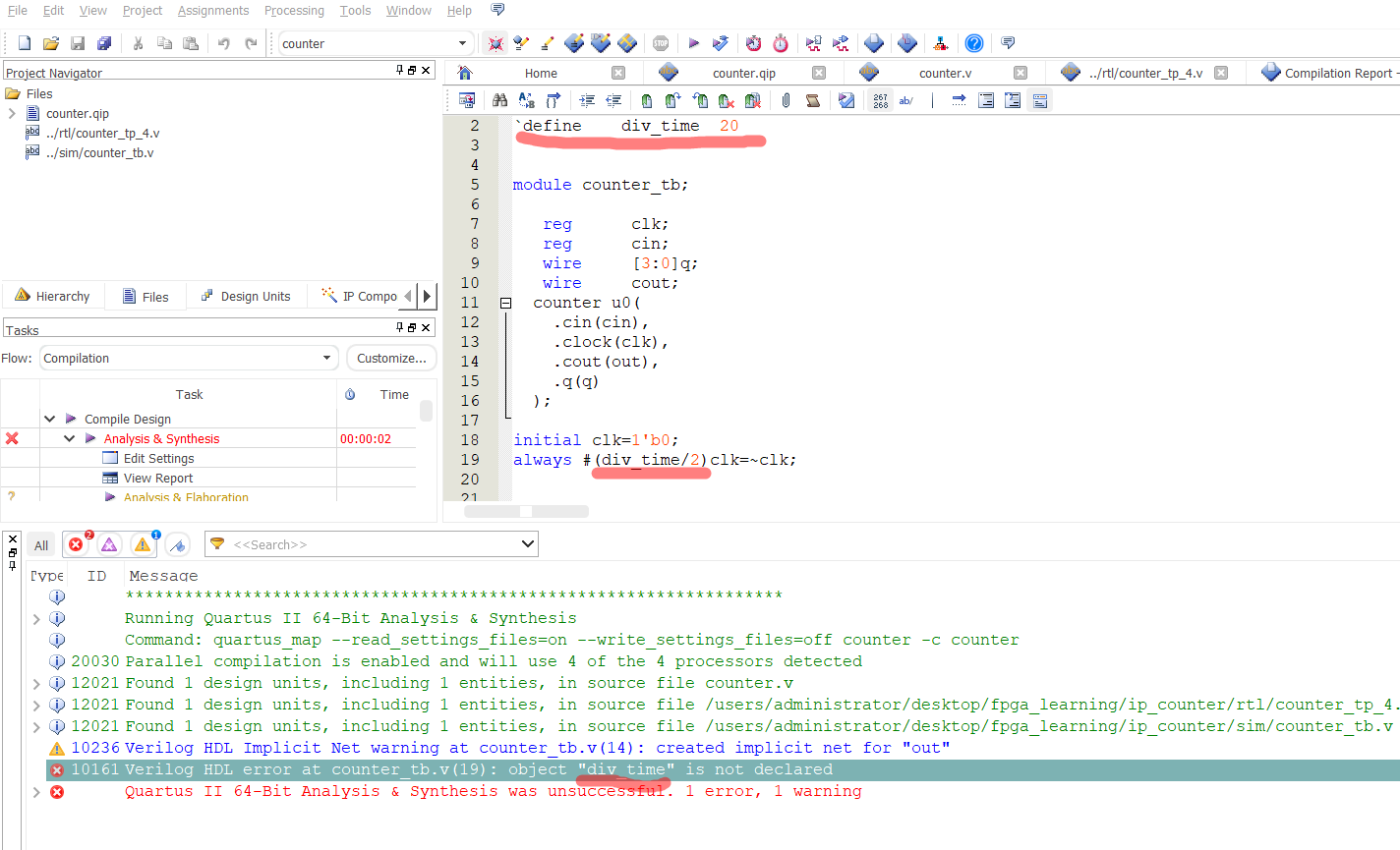Open the File menu

click(18, 10)
